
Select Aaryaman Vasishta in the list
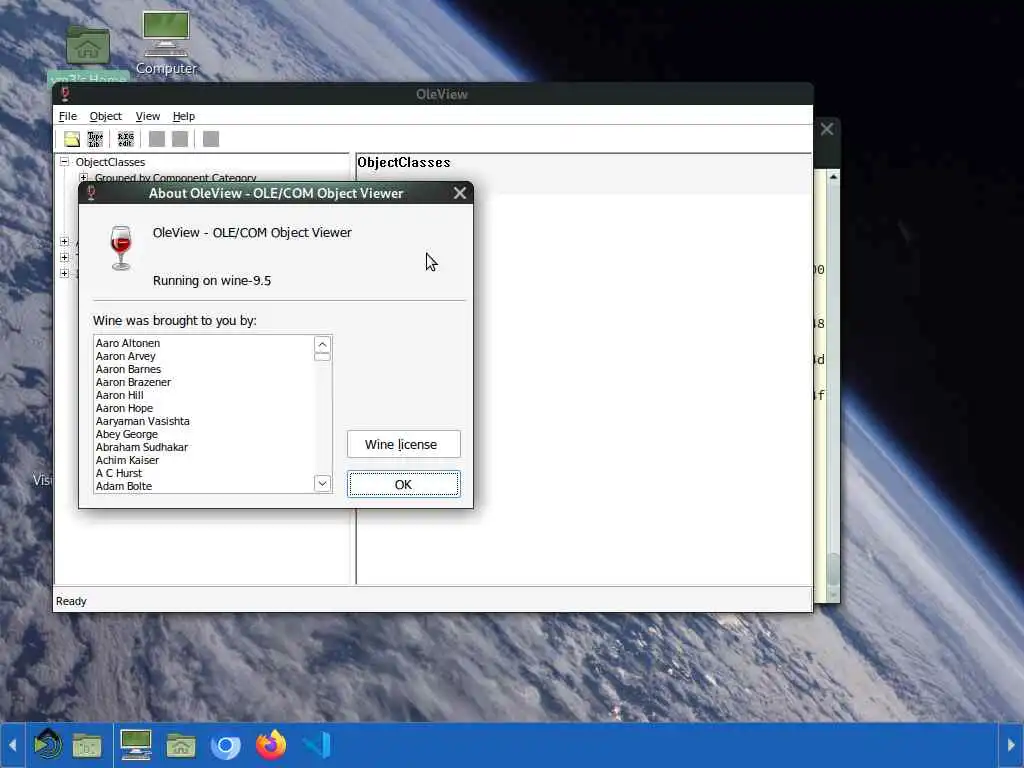[x=142, y=421]
